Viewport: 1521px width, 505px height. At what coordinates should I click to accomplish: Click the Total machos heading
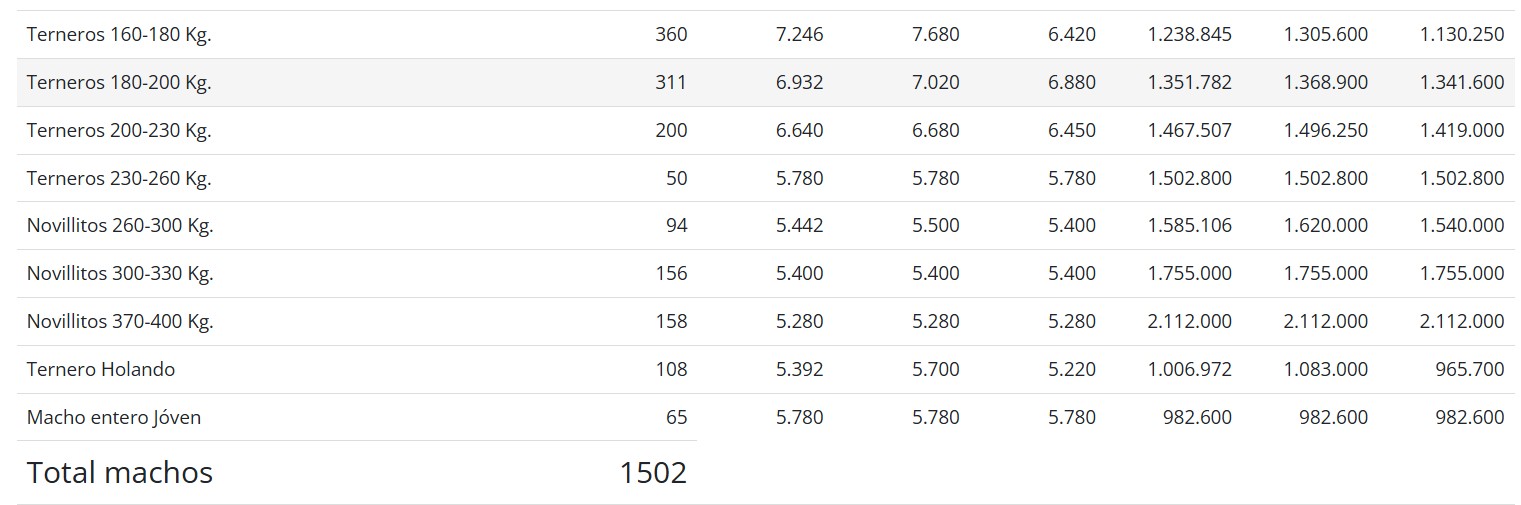[x=120, y=473]
